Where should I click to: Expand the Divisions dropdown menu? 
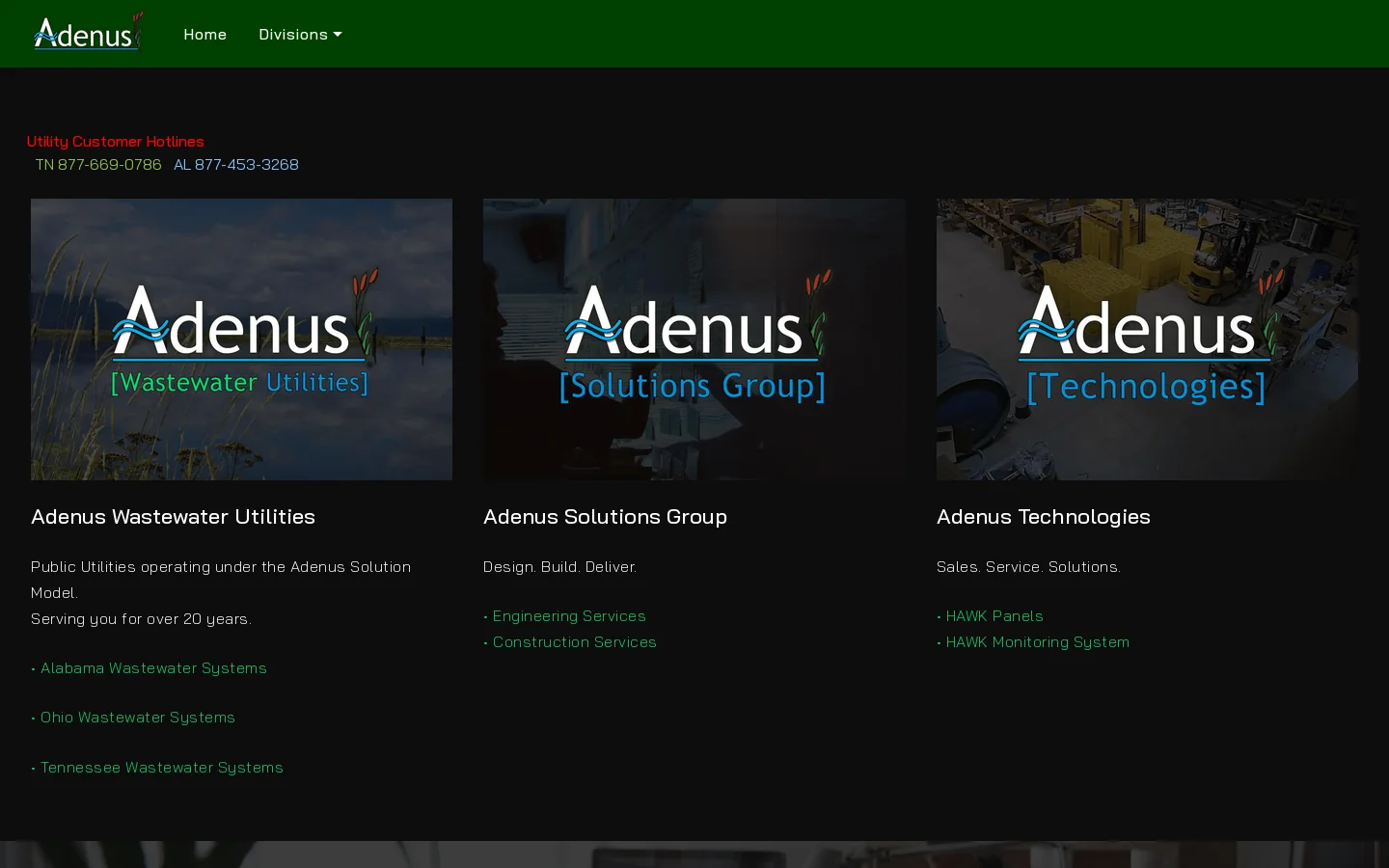pos(300,35)
